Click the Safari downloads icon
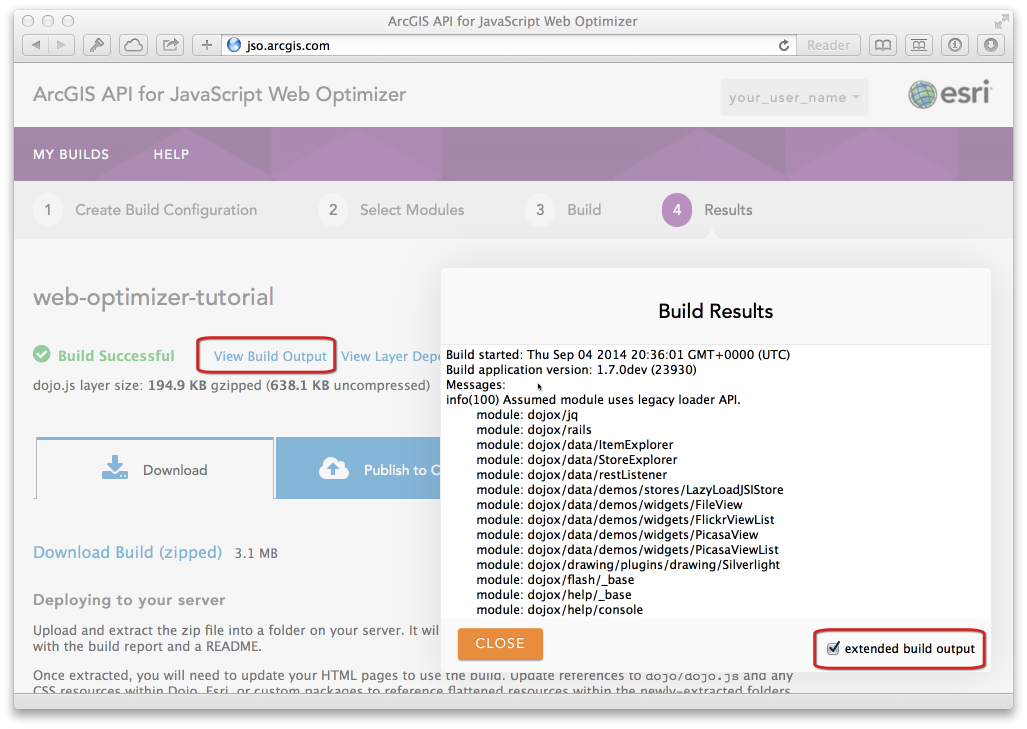This screenshot has height=729, width=1027. click(x=990, y=45)
